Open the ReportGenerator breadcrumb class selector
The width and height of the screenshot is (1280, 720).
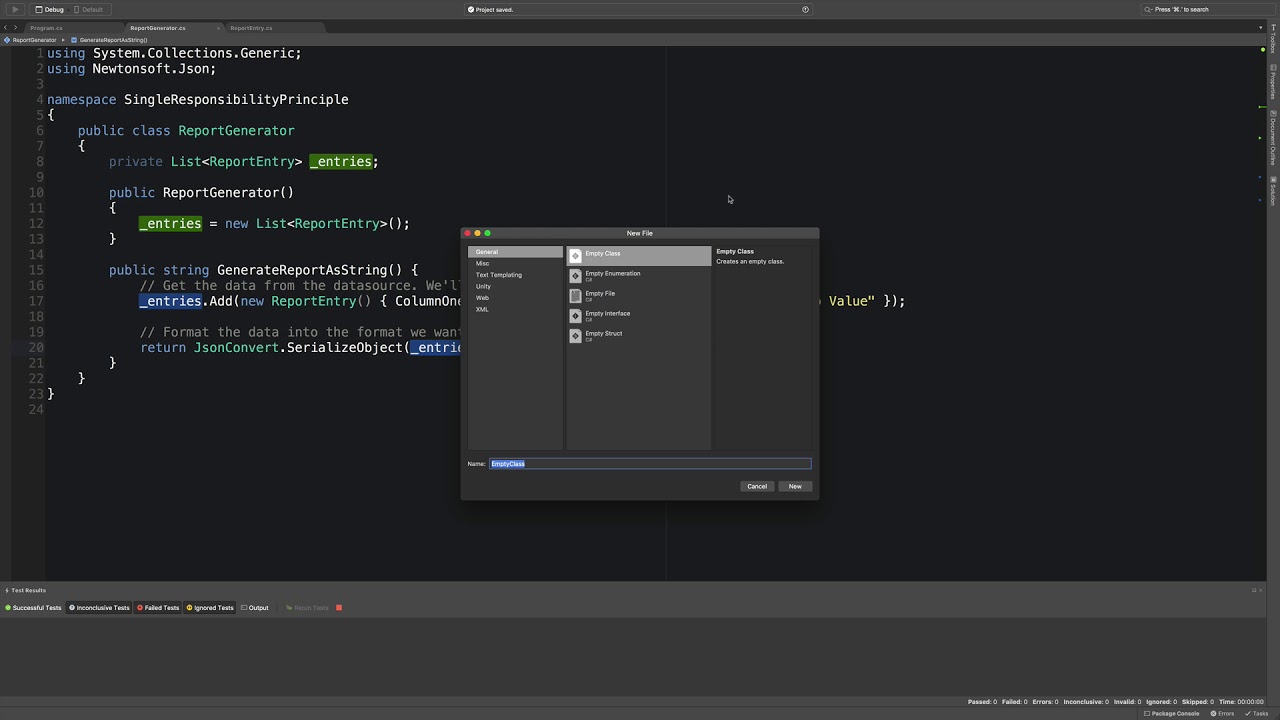point(32,40)
